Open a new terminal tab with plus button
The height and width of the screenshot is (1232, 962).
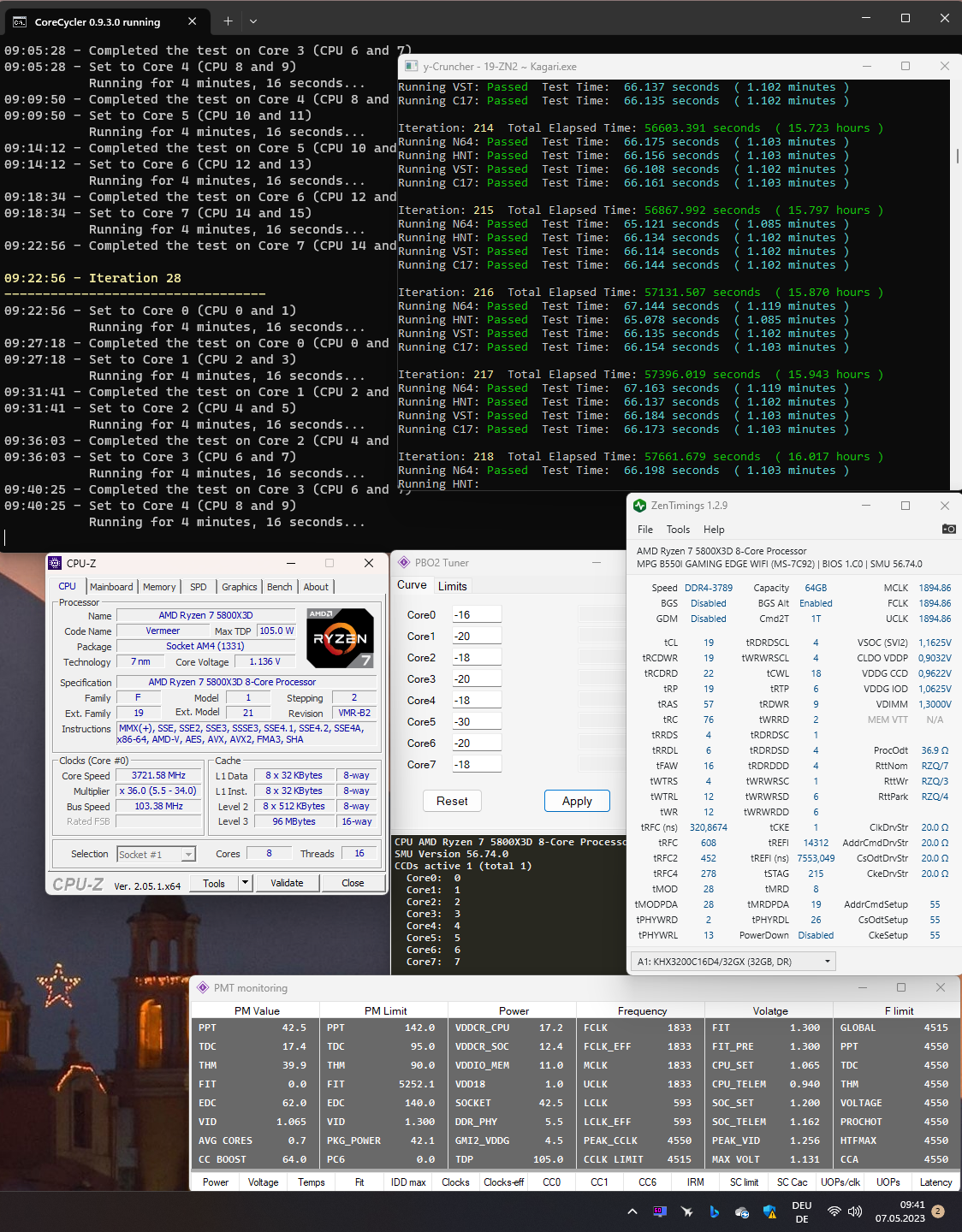tap(228, 21)
